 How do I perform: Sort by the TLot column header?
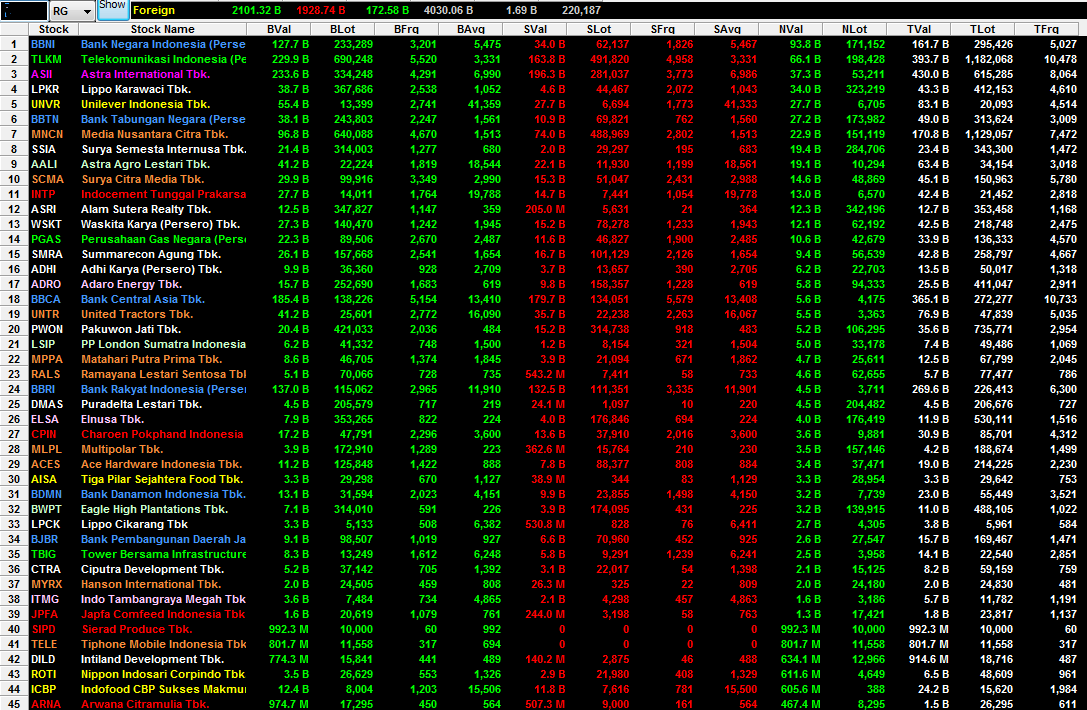[x=982, y=29]
